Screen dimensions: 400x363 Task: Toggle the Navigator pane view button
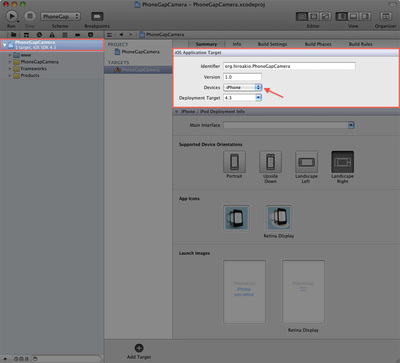pos(341,16)
